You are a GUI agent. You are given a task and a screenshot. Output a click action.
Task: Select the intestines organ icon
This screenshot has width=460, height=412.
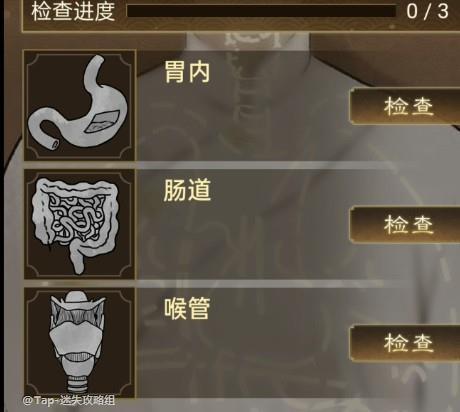click(x=79, y=224)
